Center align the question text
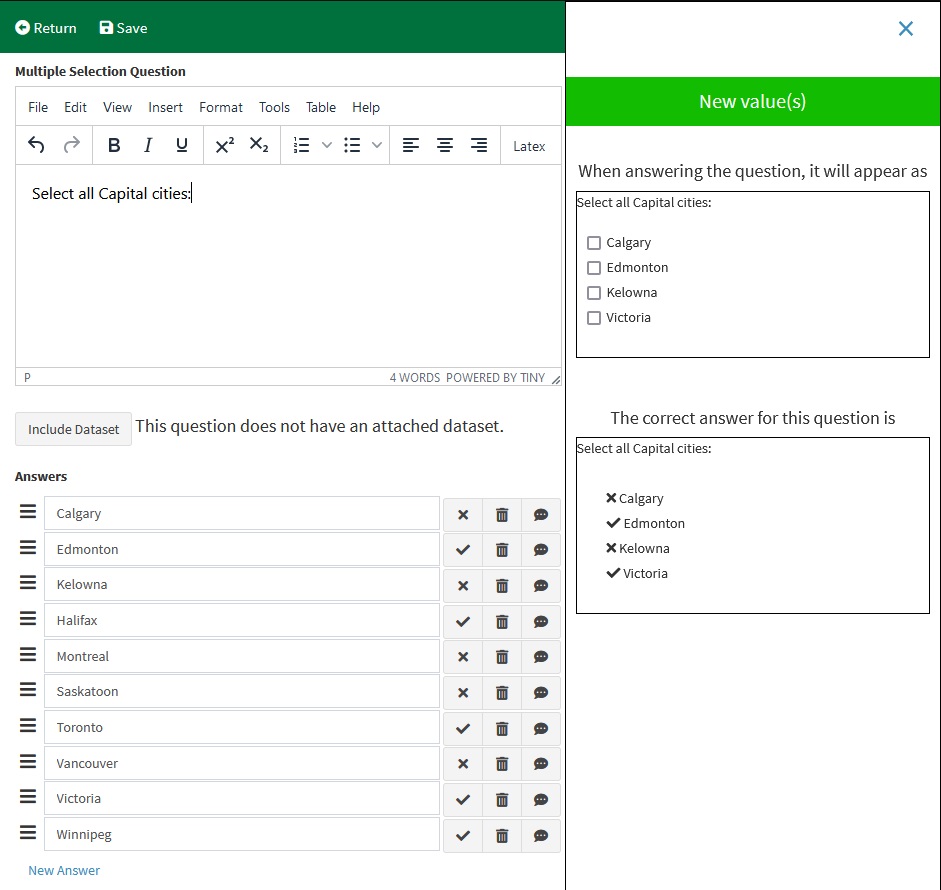 [445, 146]
